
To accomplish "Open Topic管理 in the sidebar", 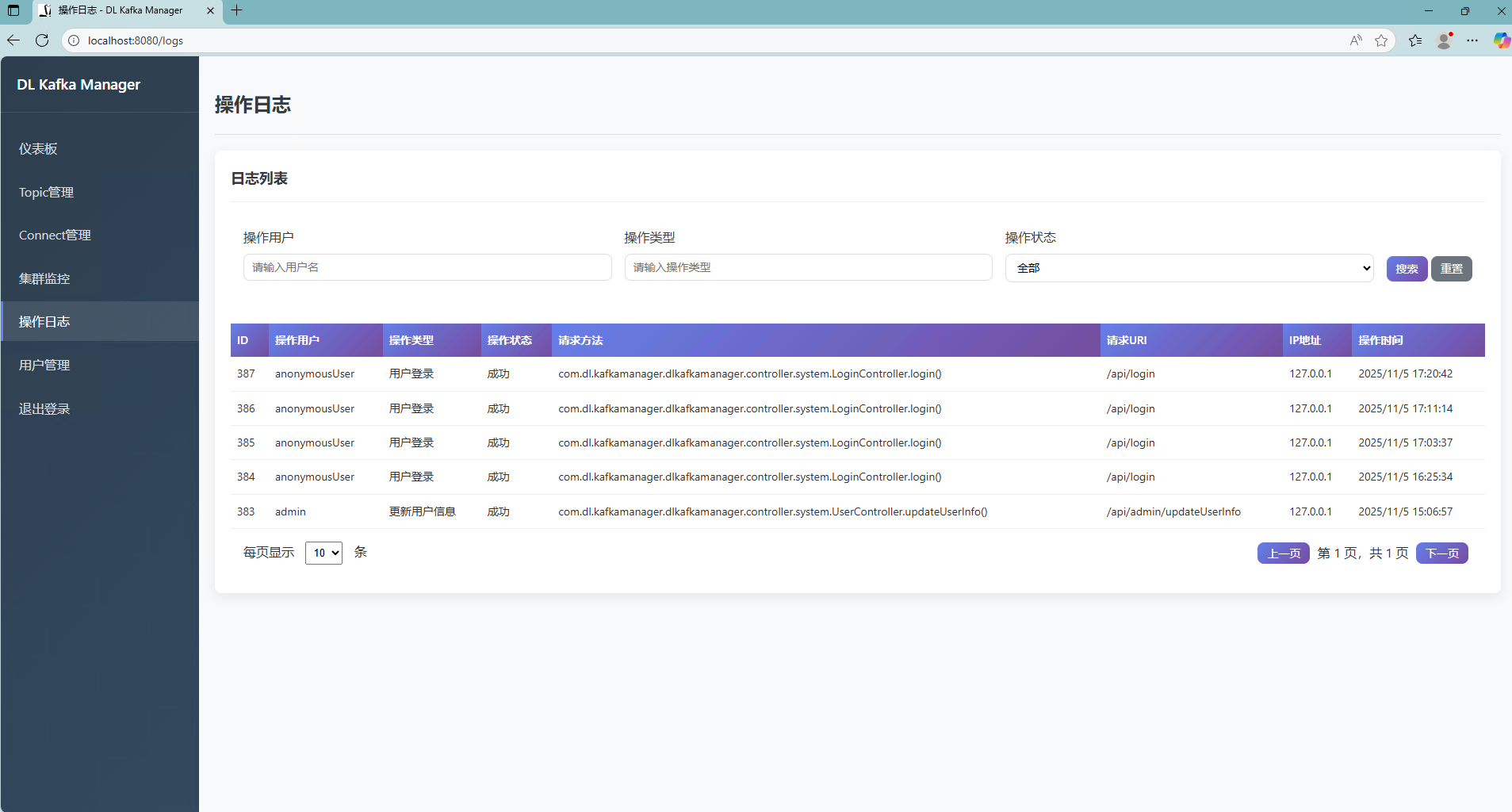I will pyautogui.click(x=100, y=192).
